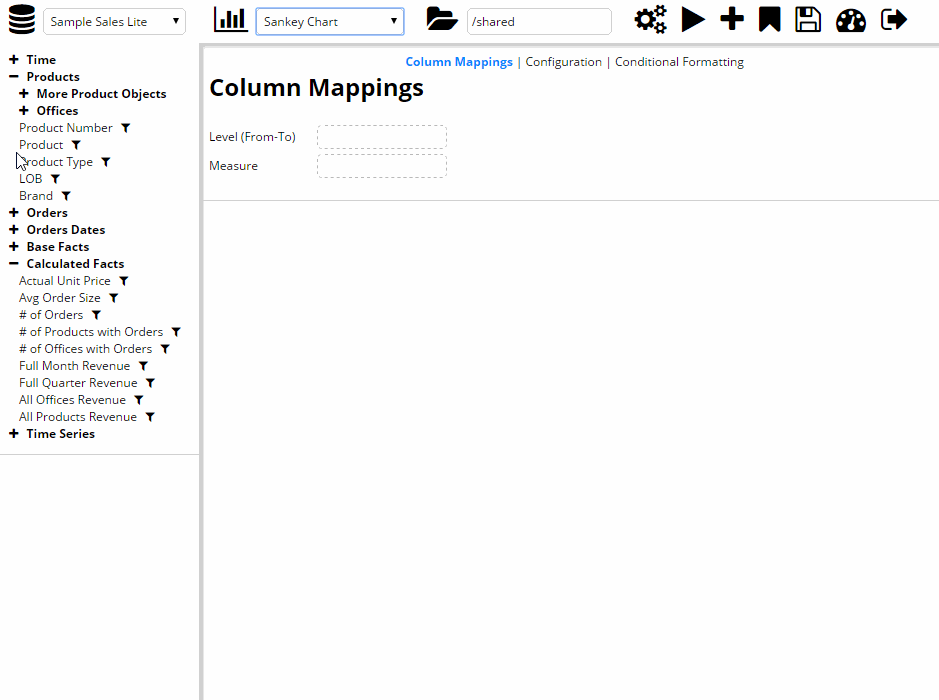
Task: Expand the Time folder
Action: (x=14, y=59)
